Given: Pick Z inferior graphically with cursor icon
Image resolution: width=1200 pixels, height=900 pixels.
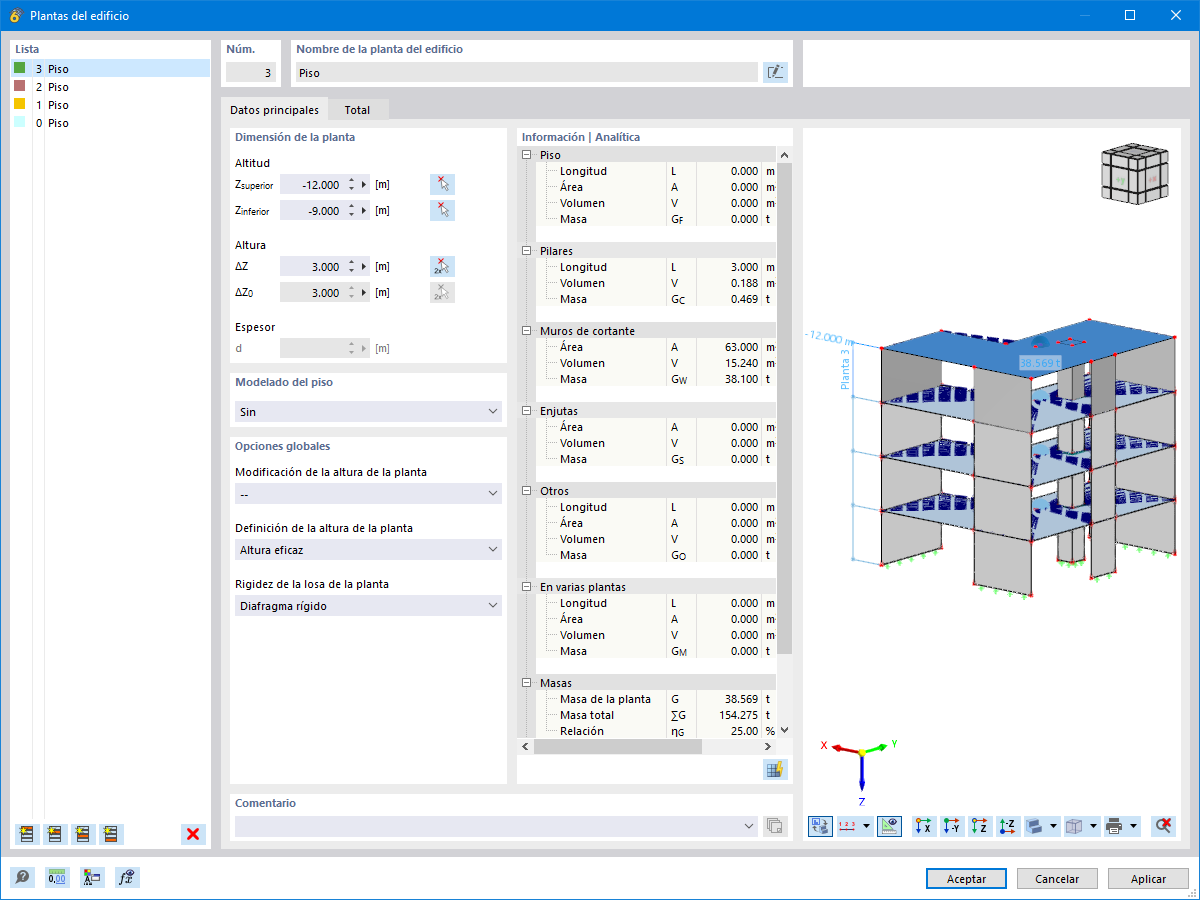Looking at the screenshot, I should (442, 210).
